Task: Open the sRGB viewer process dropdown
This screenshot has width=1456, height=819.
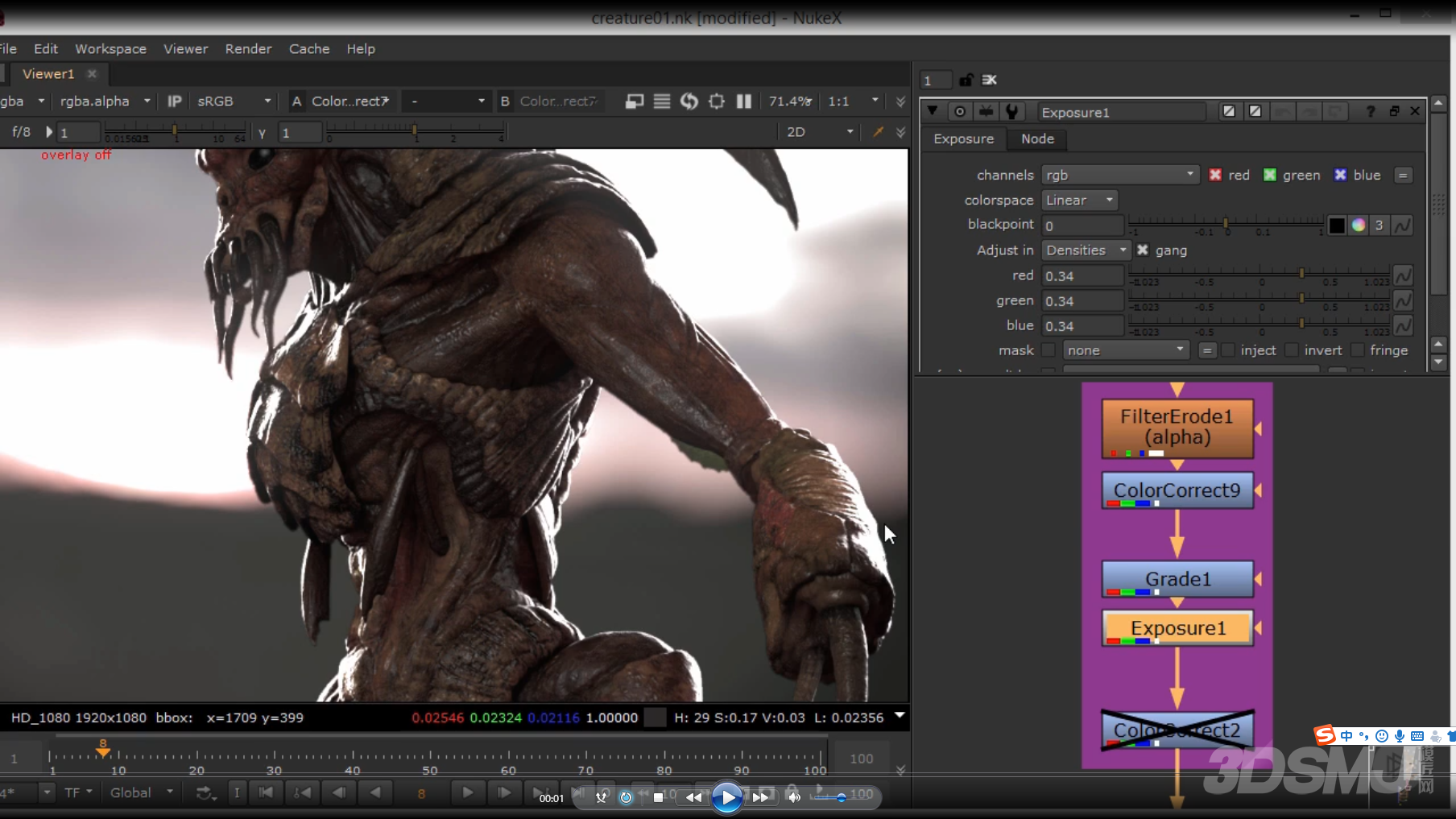Action: pos(234,101)
